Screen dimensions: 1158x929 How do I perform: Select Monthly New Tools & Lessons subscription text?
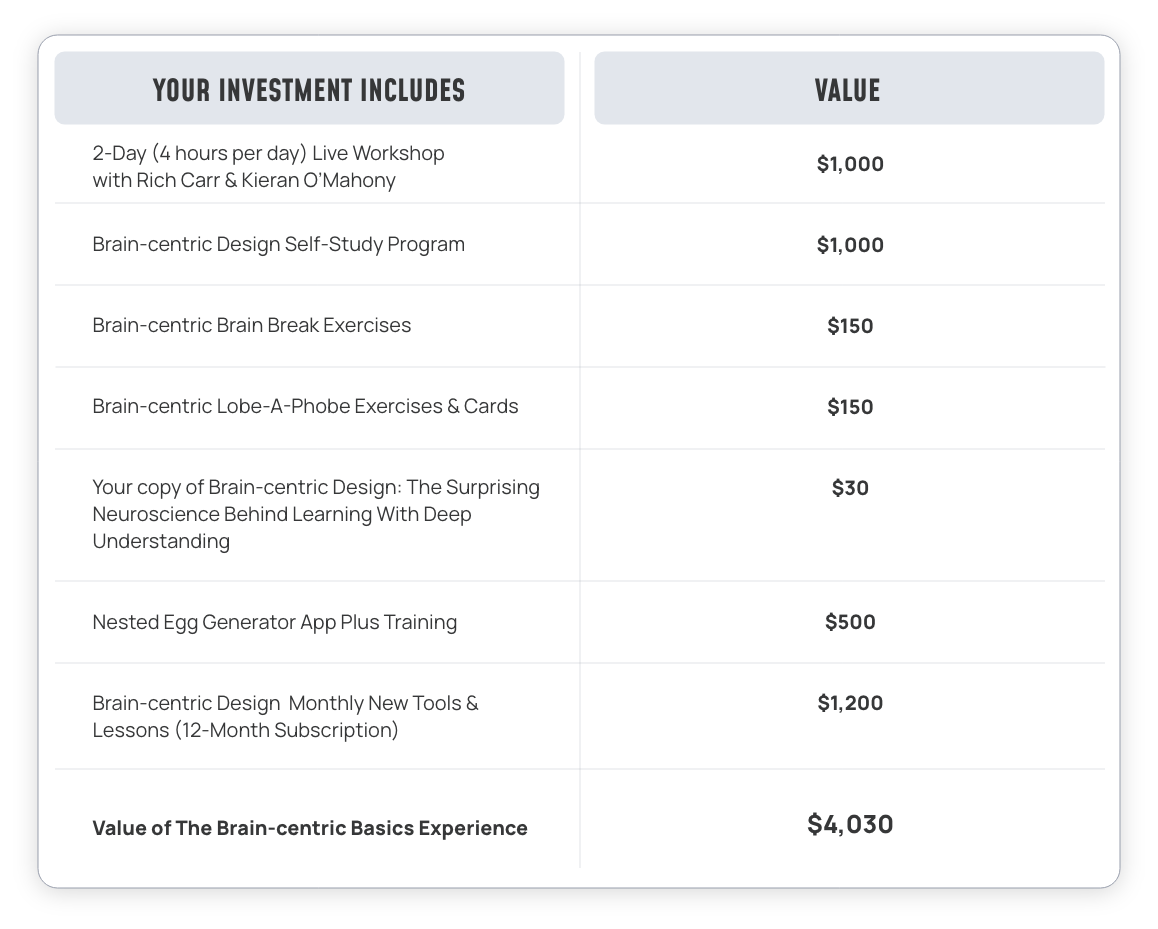[285, 716]
